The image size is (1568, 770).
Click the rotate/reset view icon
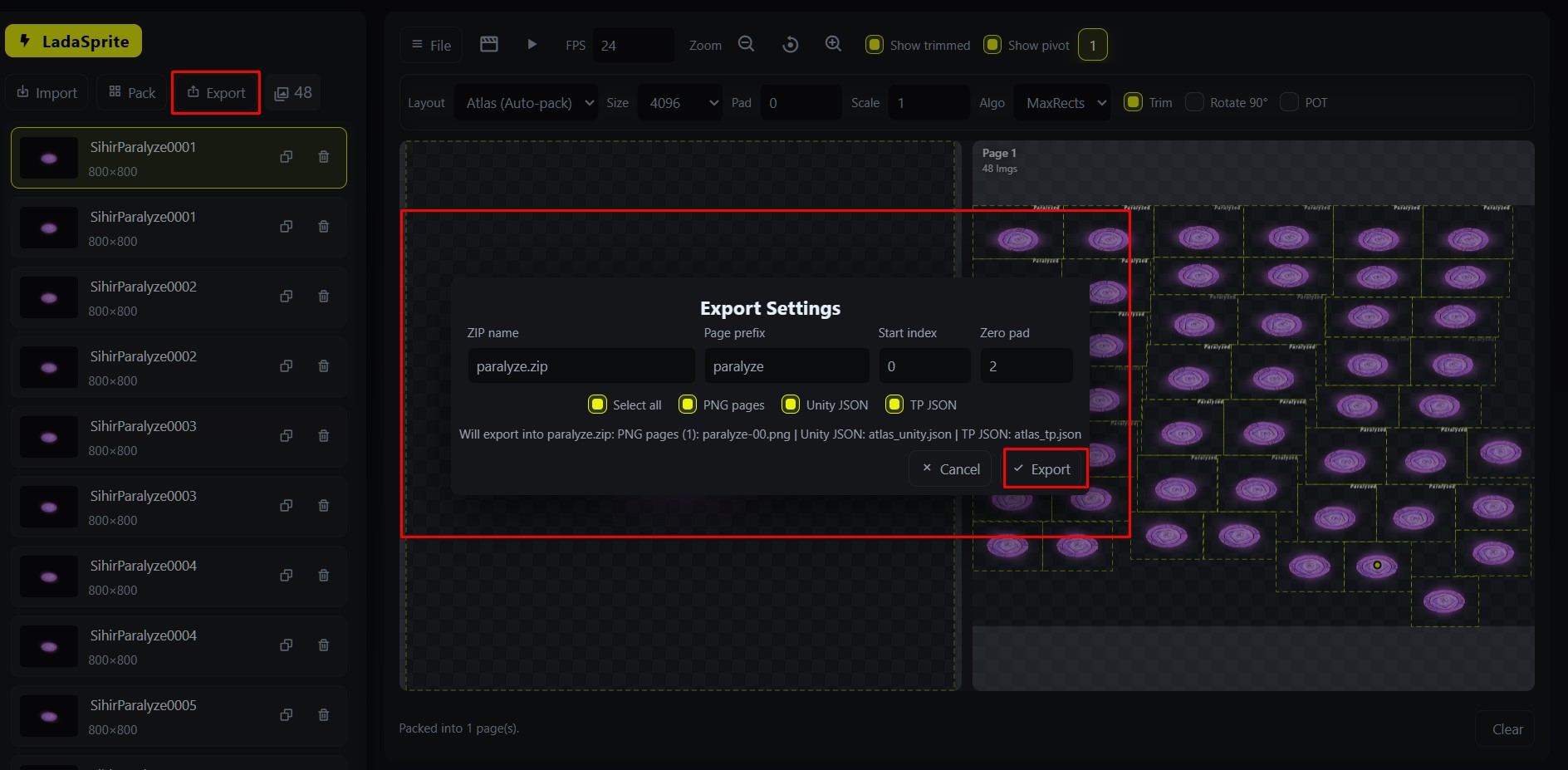point(789,44)
